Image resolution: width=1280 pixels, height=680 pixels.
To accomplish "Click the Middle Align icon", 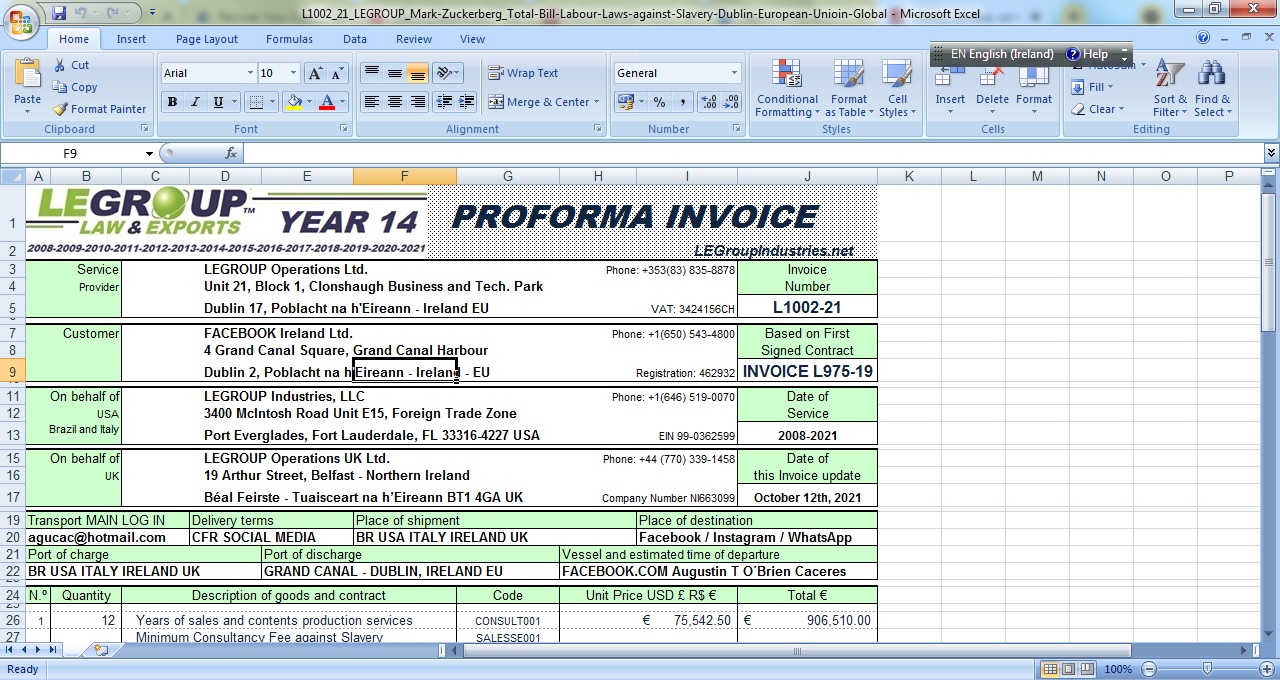I will coord(395,73).
